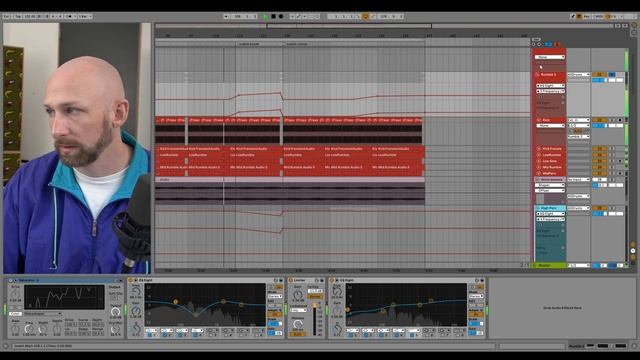Click the arrangement overview bar
The height and width of the screenshot is (360, 640).
pos(384,26)
